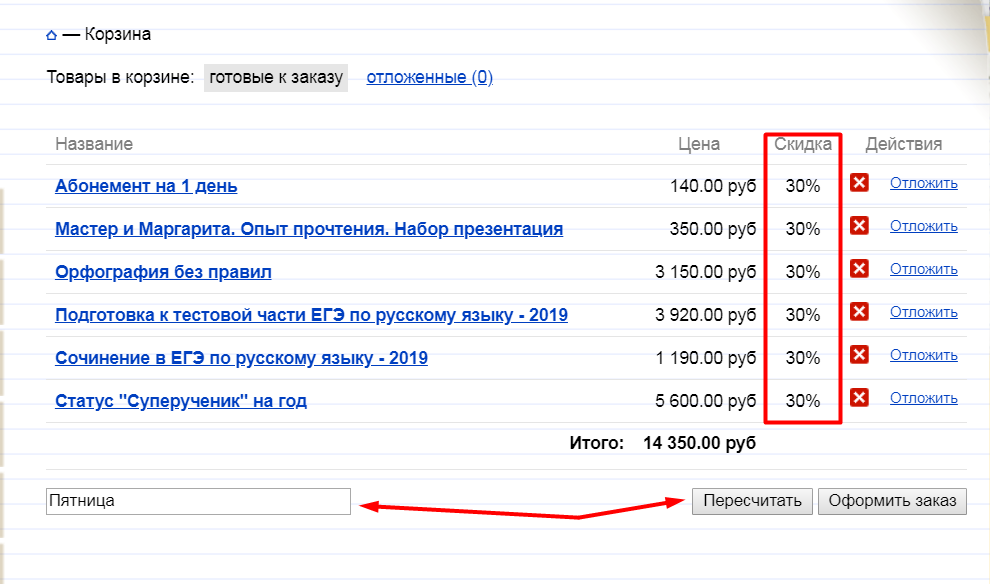Open 'Сочинение в ЕГЭ по русскому языку' link
990x584 pixels.
point(241,358)
